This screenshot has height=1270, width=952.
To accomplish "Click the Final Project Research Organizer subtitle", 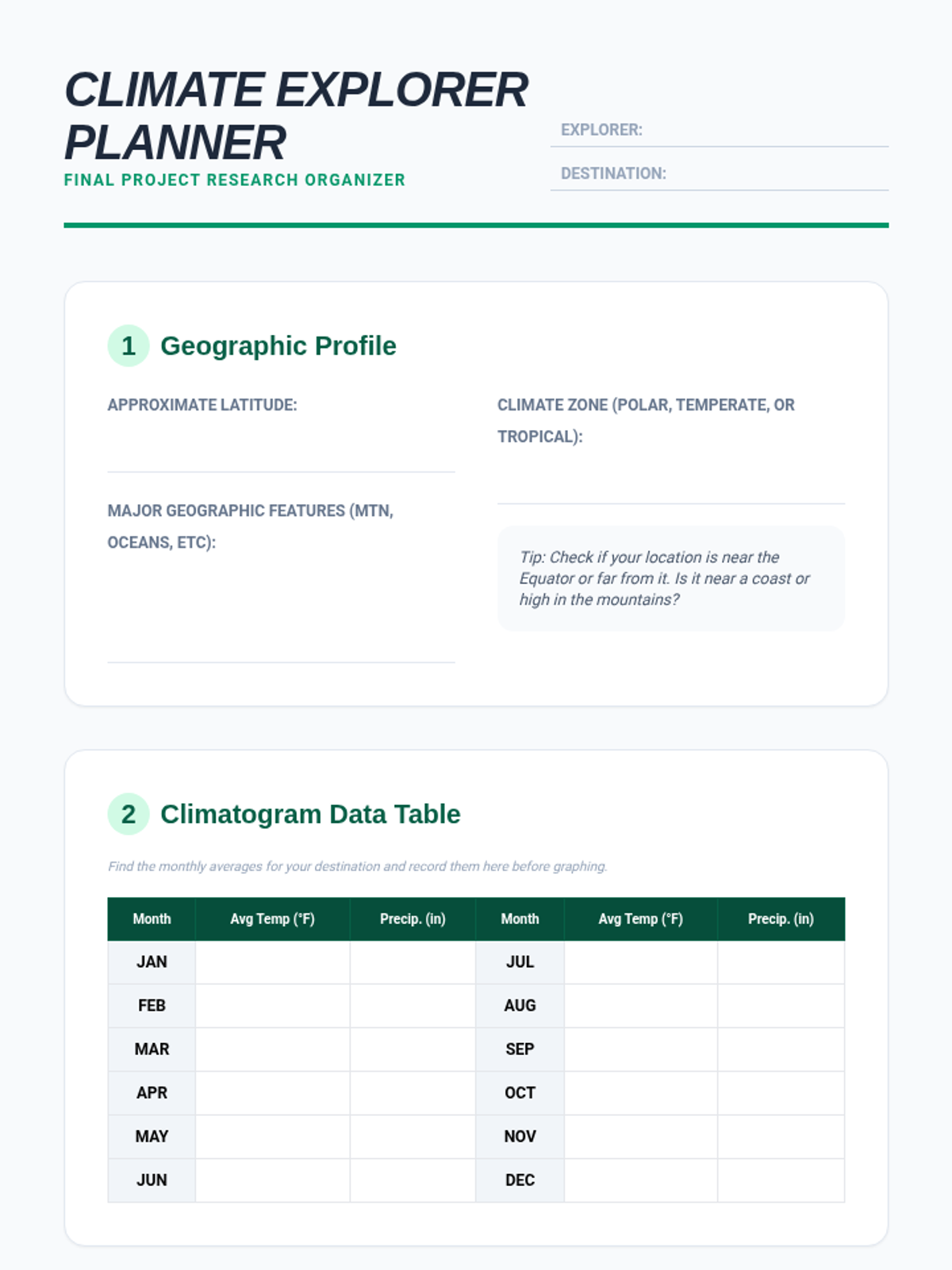I will coord(234,180).
